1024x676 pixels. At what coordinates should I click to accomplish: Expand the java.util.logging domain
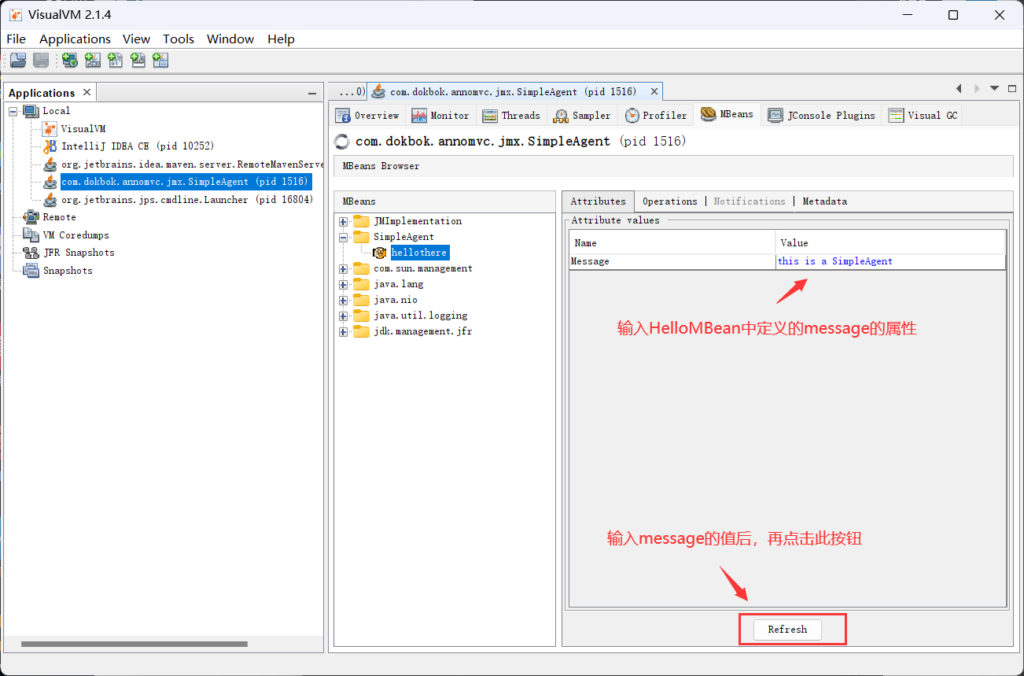[x=343, y=315]
